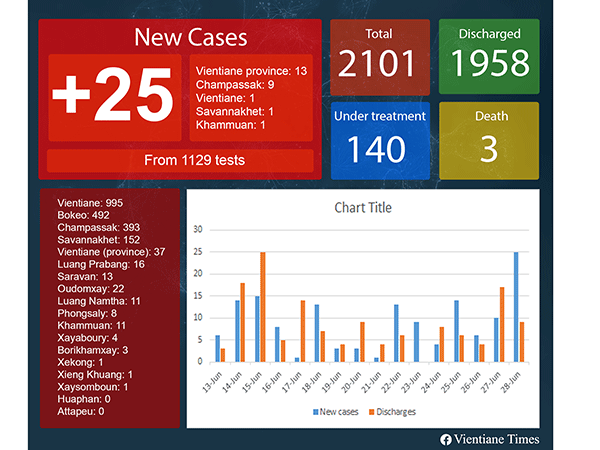
Task: Click the From 1129 tests bar
Action: click(180, 160)
